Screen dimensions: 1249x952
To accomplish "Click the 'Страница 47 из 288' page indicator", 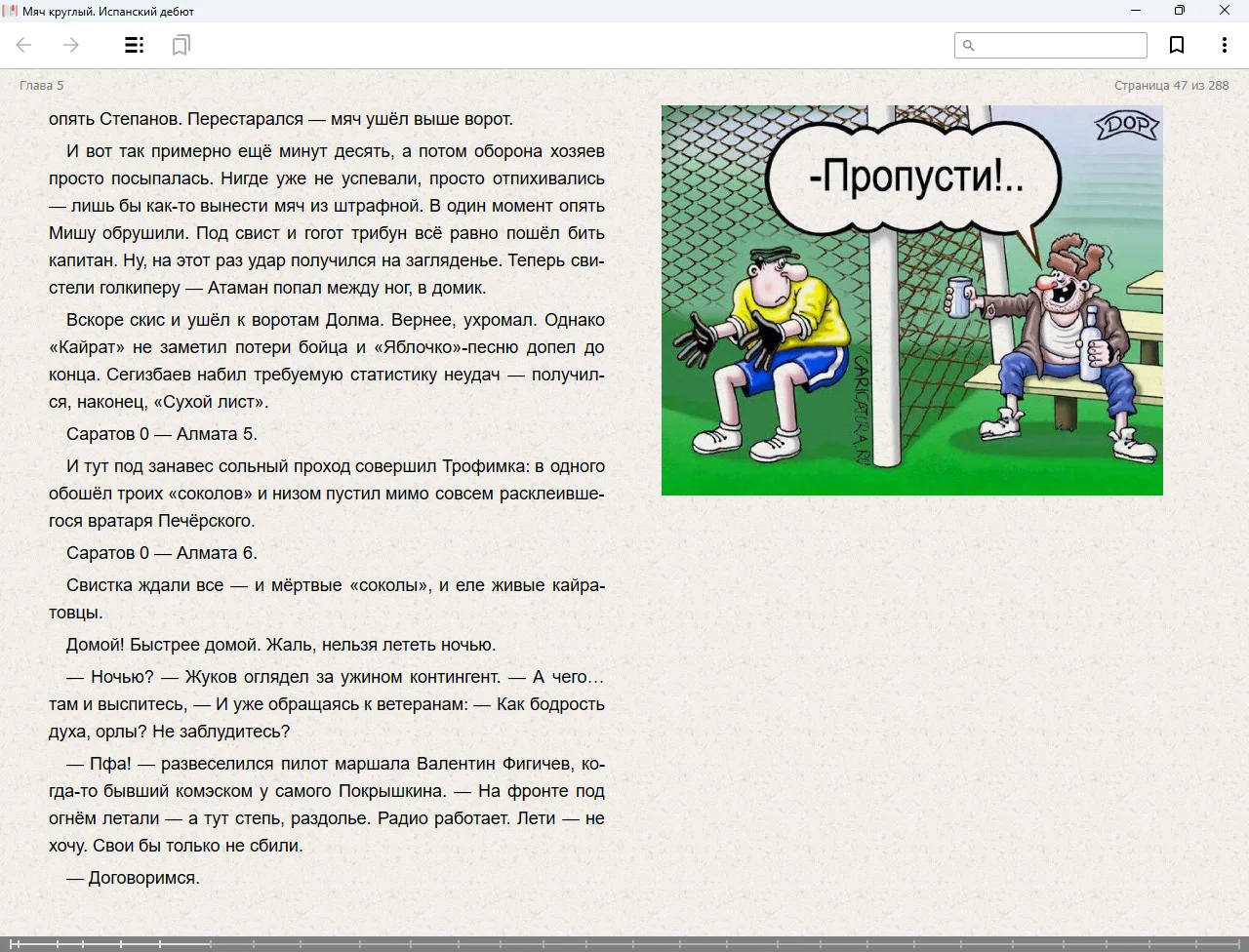I will 1171,86.
